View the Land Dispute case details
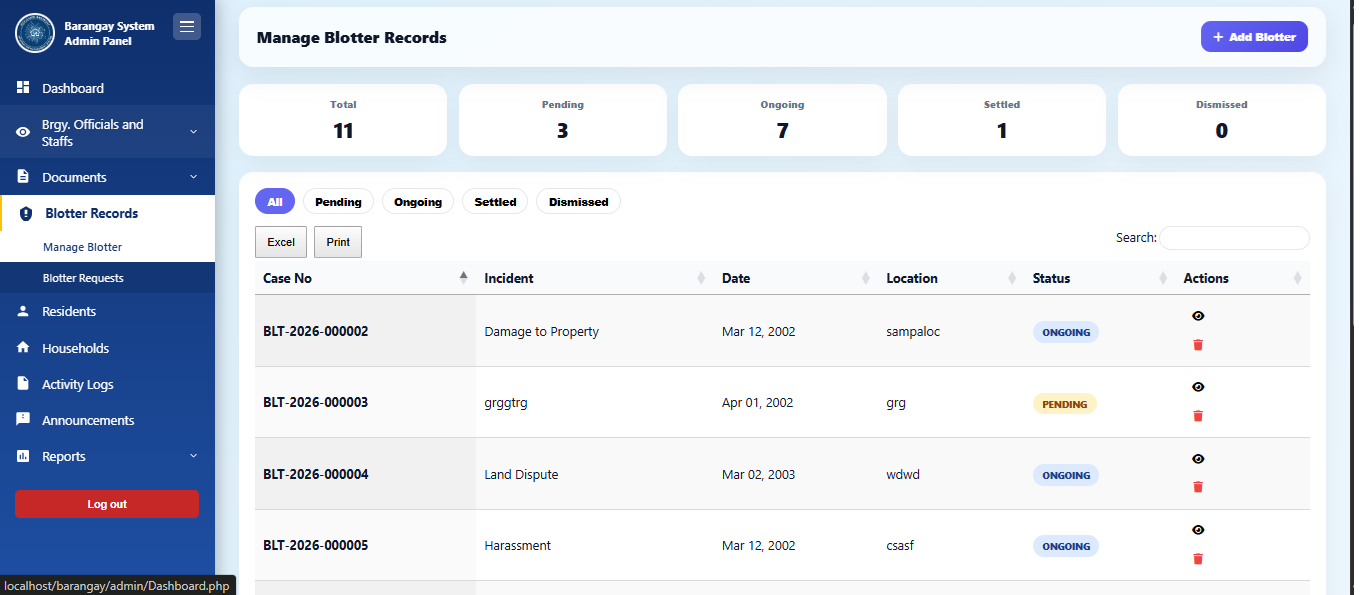The width and height of the screenshot is (1360, 595). pyautogui.click(x=1198, y=459)
